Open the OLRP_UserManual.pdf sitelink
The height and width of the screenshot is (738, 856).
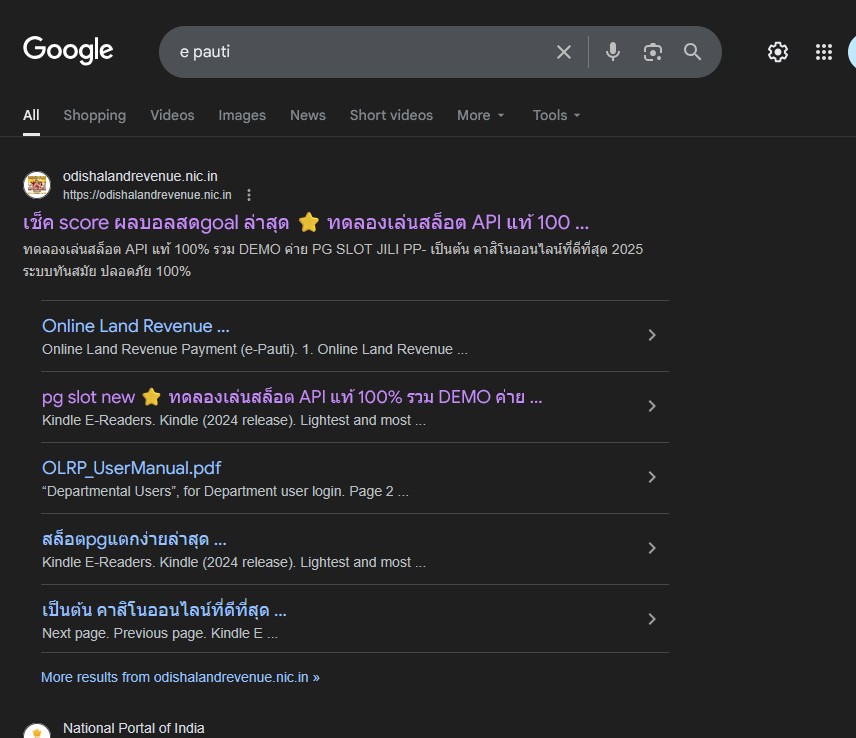tap(132, 468)
